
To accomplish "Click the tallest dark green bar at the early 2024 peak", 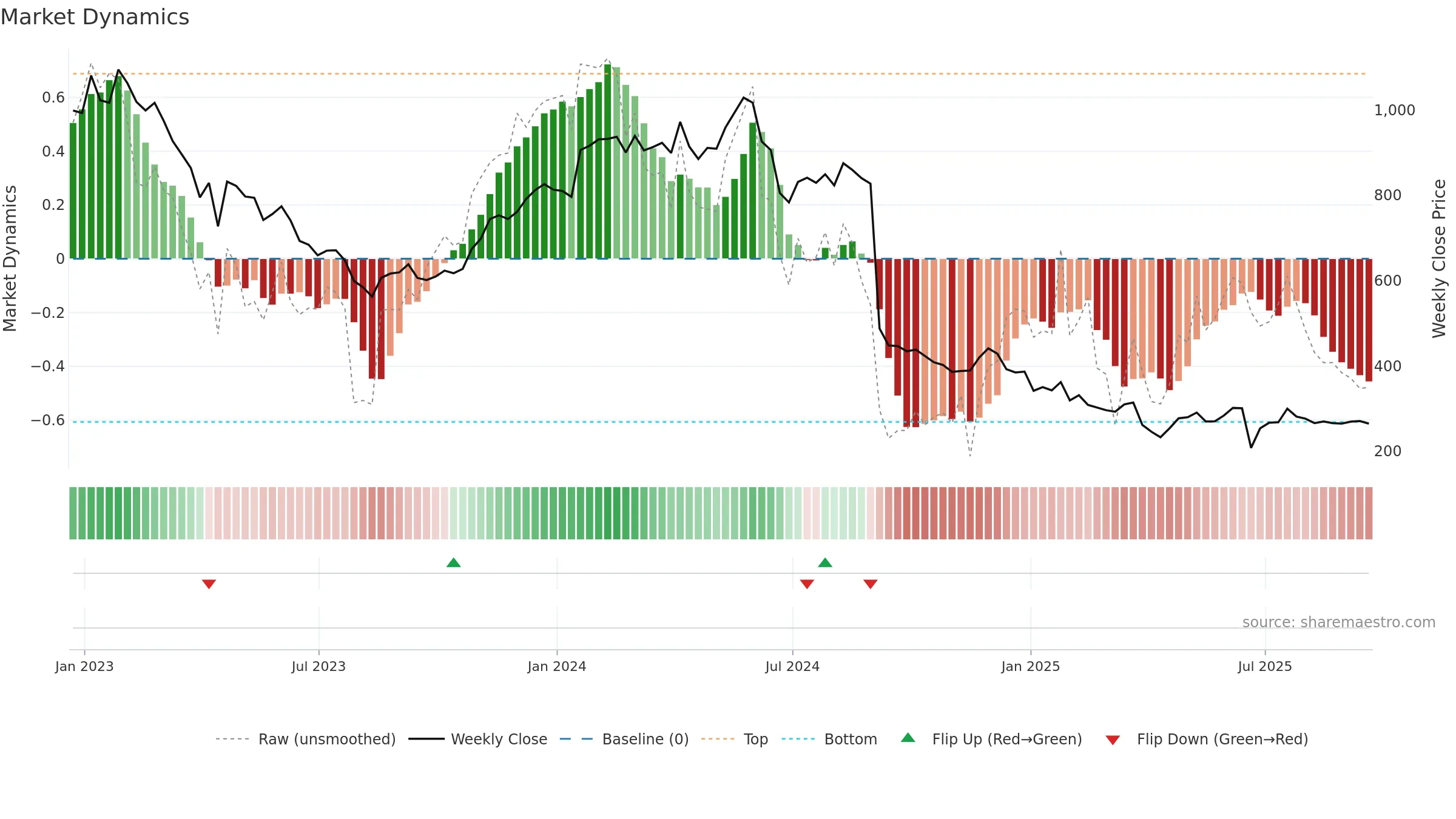I will pyautogui.click(x=607, y=161).
